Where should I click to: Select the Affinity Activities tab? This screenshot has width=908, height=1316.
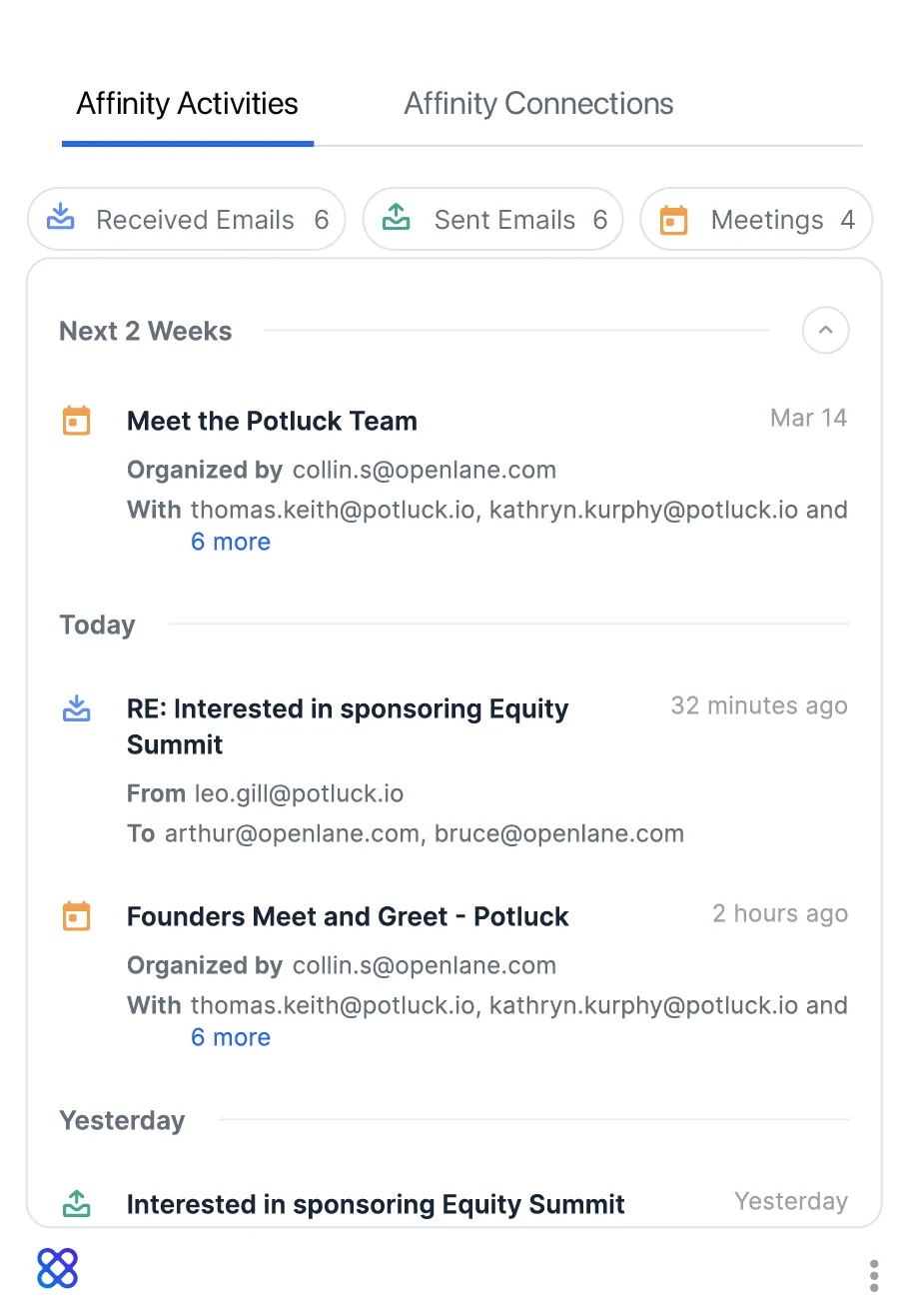(187, 103)
